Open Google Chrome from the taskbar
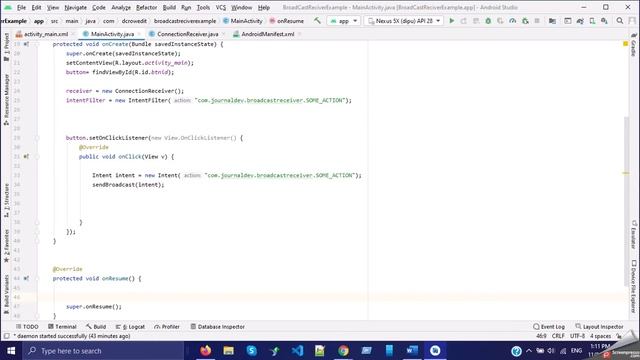 tap(343, 351)
